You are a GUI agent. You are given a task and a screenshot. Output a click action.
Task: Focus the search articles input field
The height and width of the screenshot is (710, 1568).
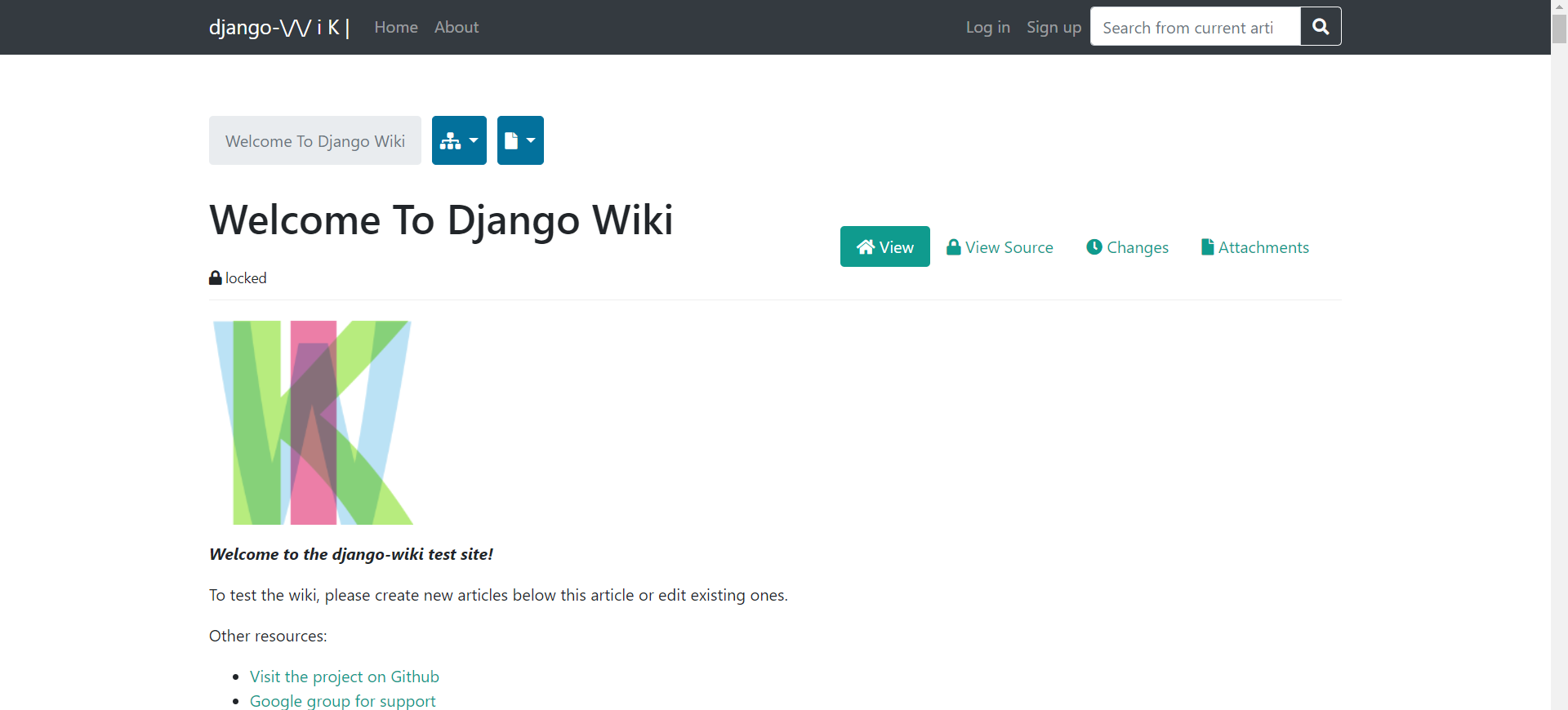tap(1196, 27)
